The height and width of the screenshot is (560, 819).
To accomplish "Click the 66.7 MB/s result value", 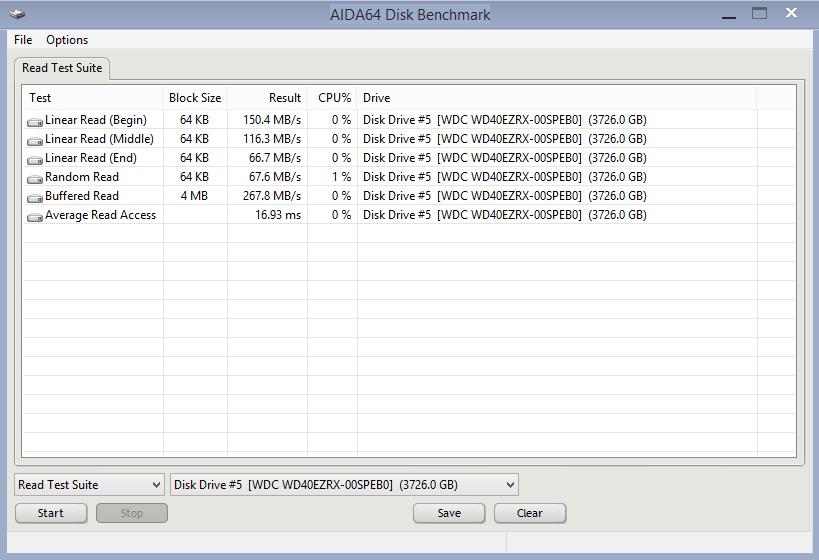I will coord(275,158).
